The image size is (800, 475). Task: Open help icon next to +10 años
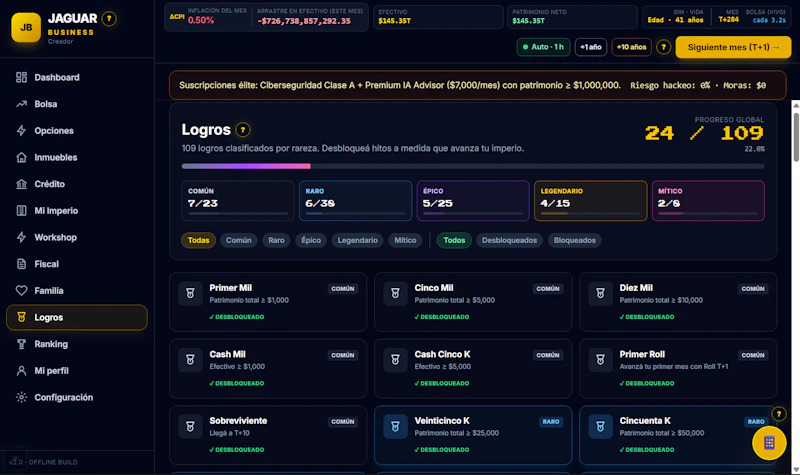pyautogui.click(x=663, y=47)
